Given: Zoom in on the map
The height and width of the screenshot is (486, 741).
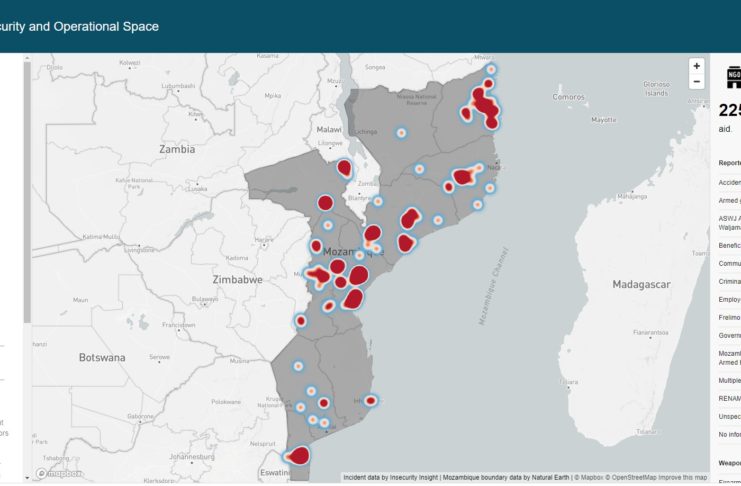Looking at the screenshot, I should tap(697, 66).
